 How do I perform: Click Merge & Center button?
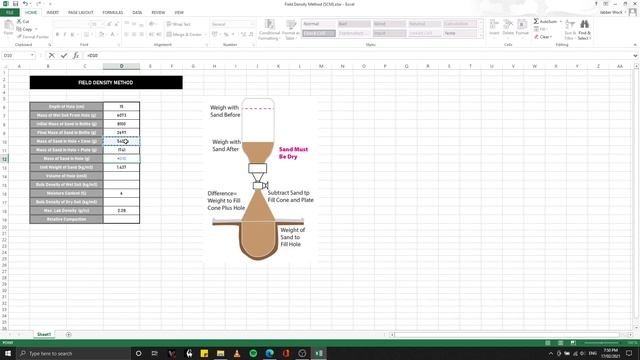pyautogui.click(x=183, y=34)
